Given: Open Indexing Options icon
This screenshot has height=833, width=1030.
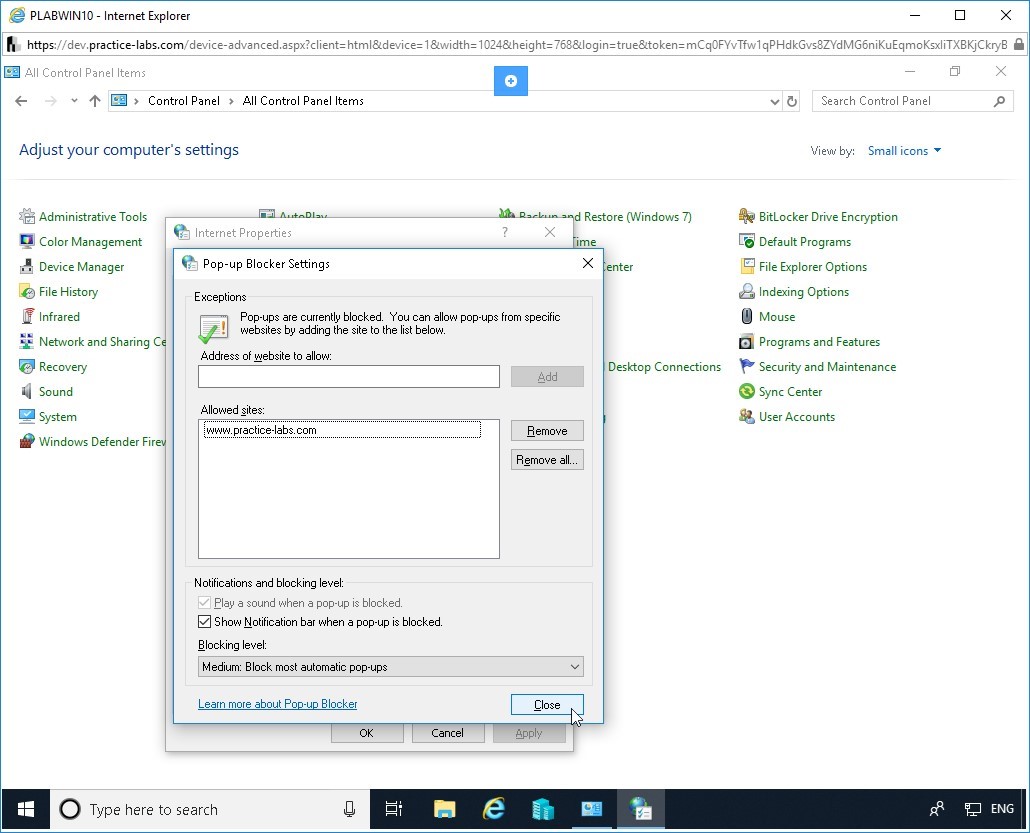Looking at the screenshot, I should pos(746,291).
